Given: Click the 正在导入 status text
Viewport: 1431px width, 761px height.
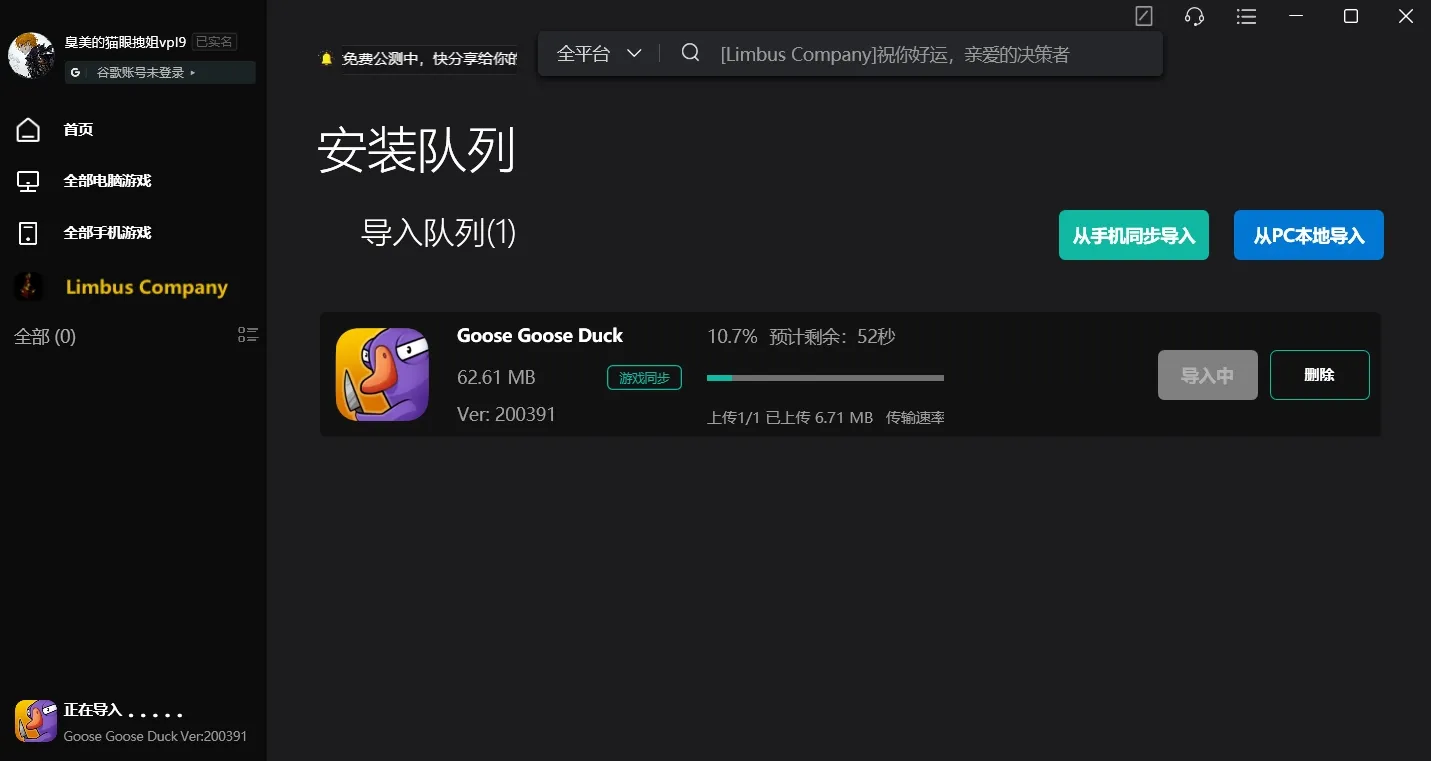Looking at the screenshot, I should pos(93,710).
